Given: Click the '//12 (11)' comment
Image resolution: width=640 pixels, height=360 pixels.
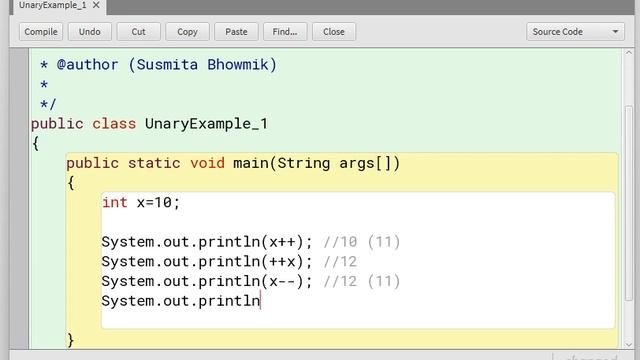Looking at the screenshot, I should 362,281.
